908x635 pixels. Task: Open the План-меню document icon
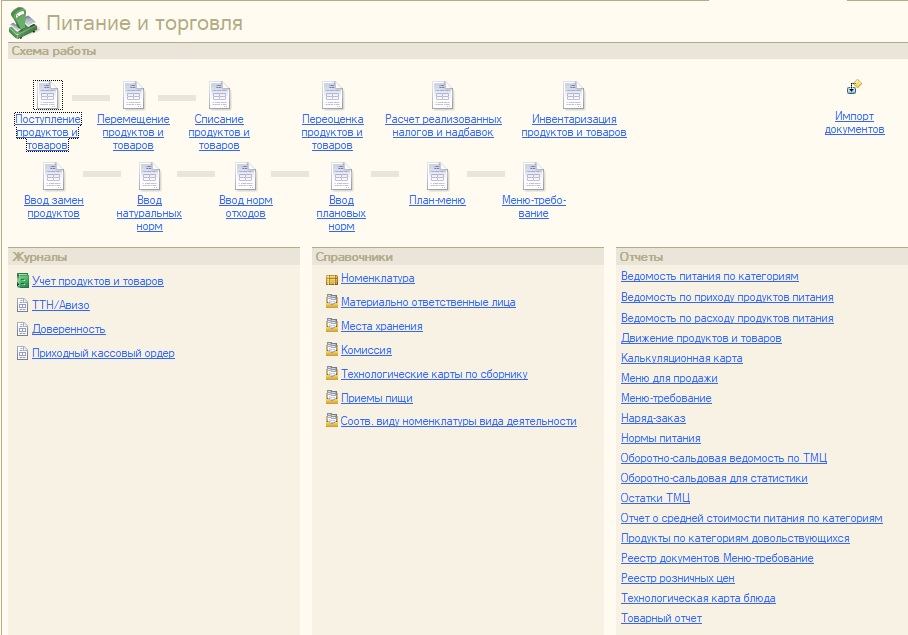[x=437, y=177]
